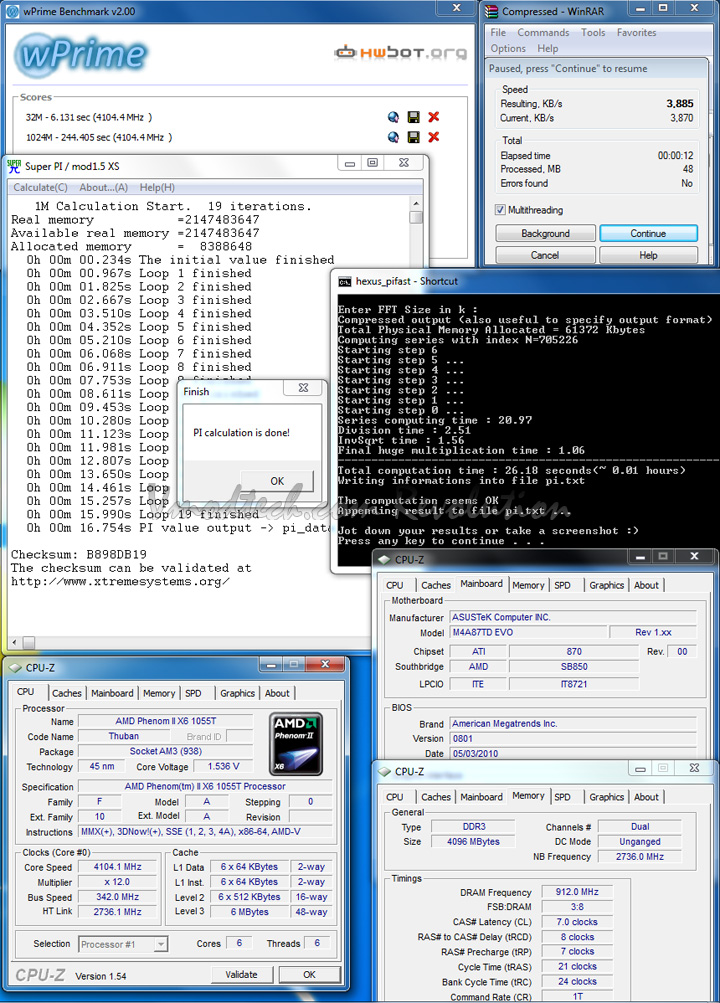Click the wPrime logo
The image size is (720, 1003).
pyautogui.click(x=81, y=55)
